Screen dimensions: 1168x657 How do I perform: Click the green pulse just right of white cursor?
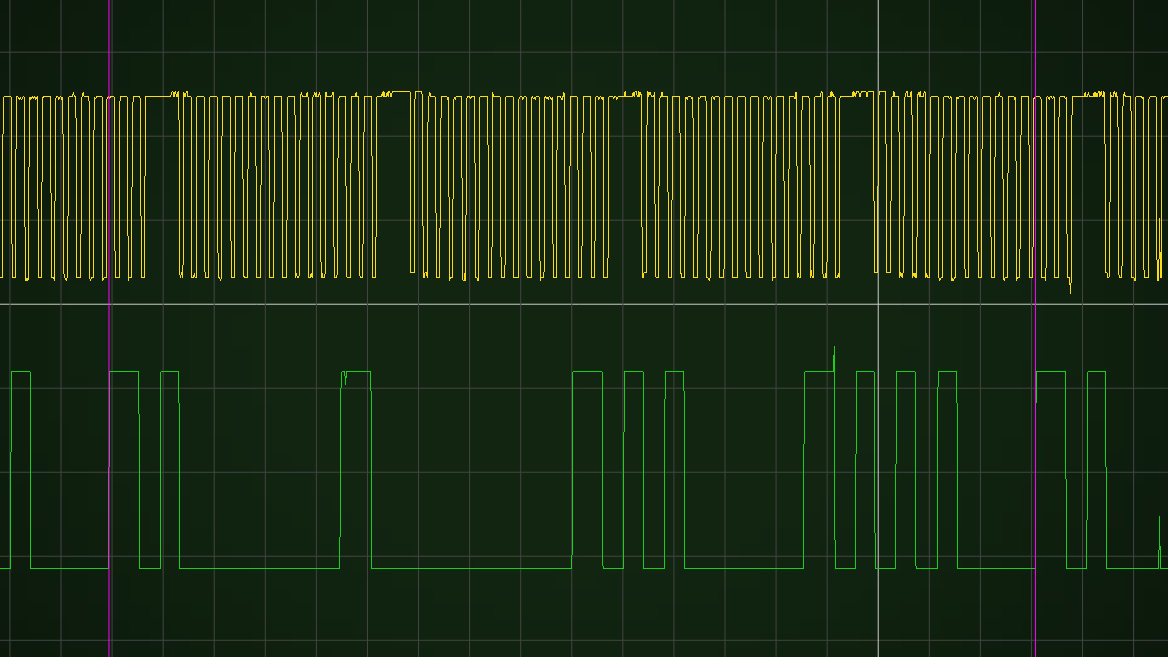pos(905,372)
